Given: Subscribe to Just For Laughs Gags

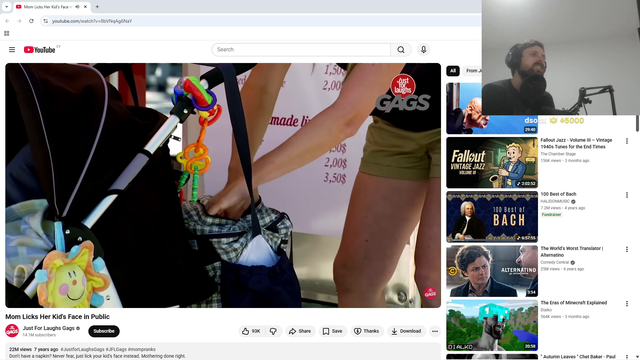Looking at the screenshot, I should [x=104, y=331].
